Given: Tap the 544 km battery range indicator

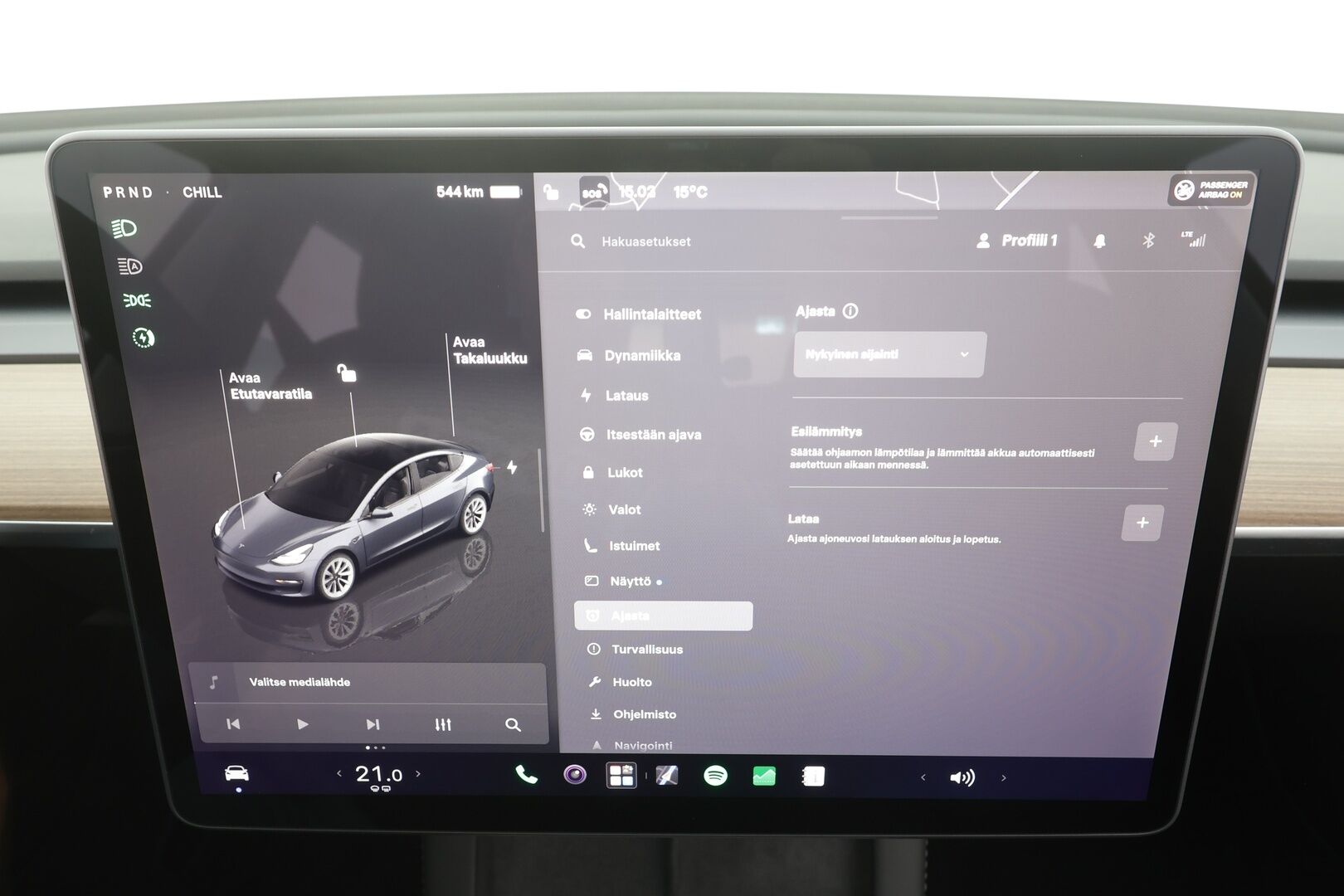Looking at the screenshot, I should (480, 192).
